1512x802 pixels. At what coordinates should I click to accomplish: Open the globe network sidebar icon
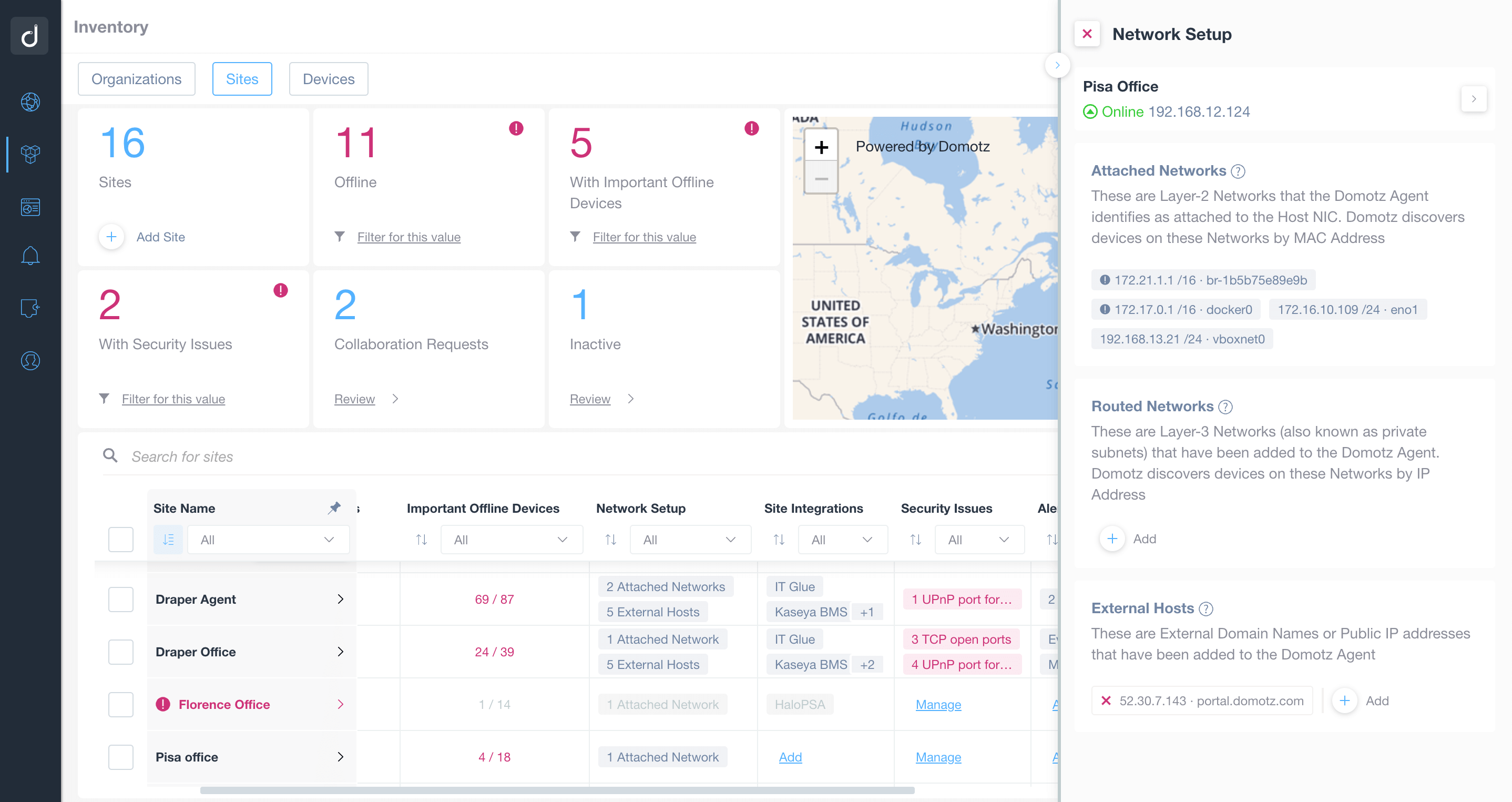pyautogui.click(x=30, y=102)
